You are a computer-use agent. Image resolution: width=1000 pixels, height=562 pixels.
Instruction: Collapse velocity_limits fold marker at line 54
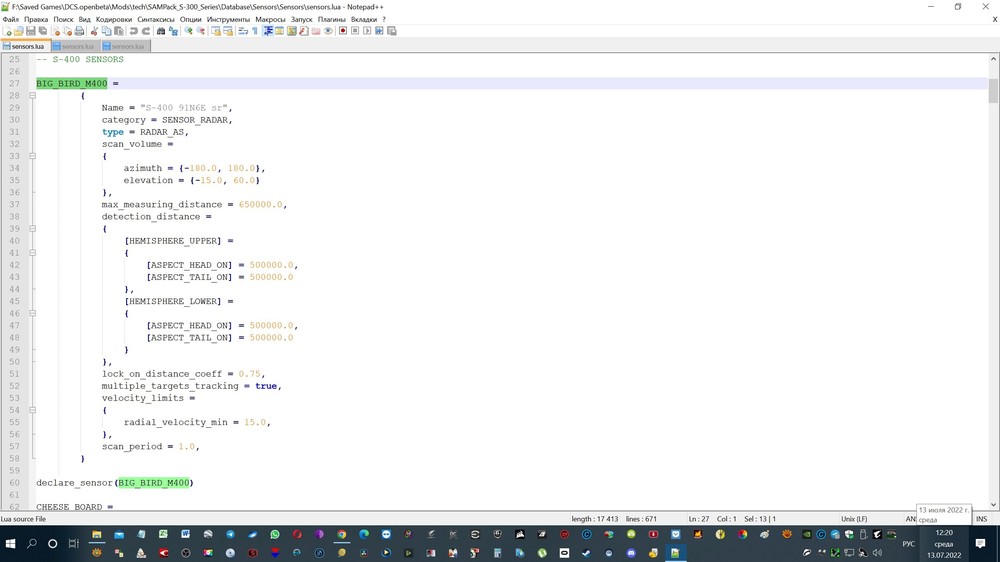point(32,410)
